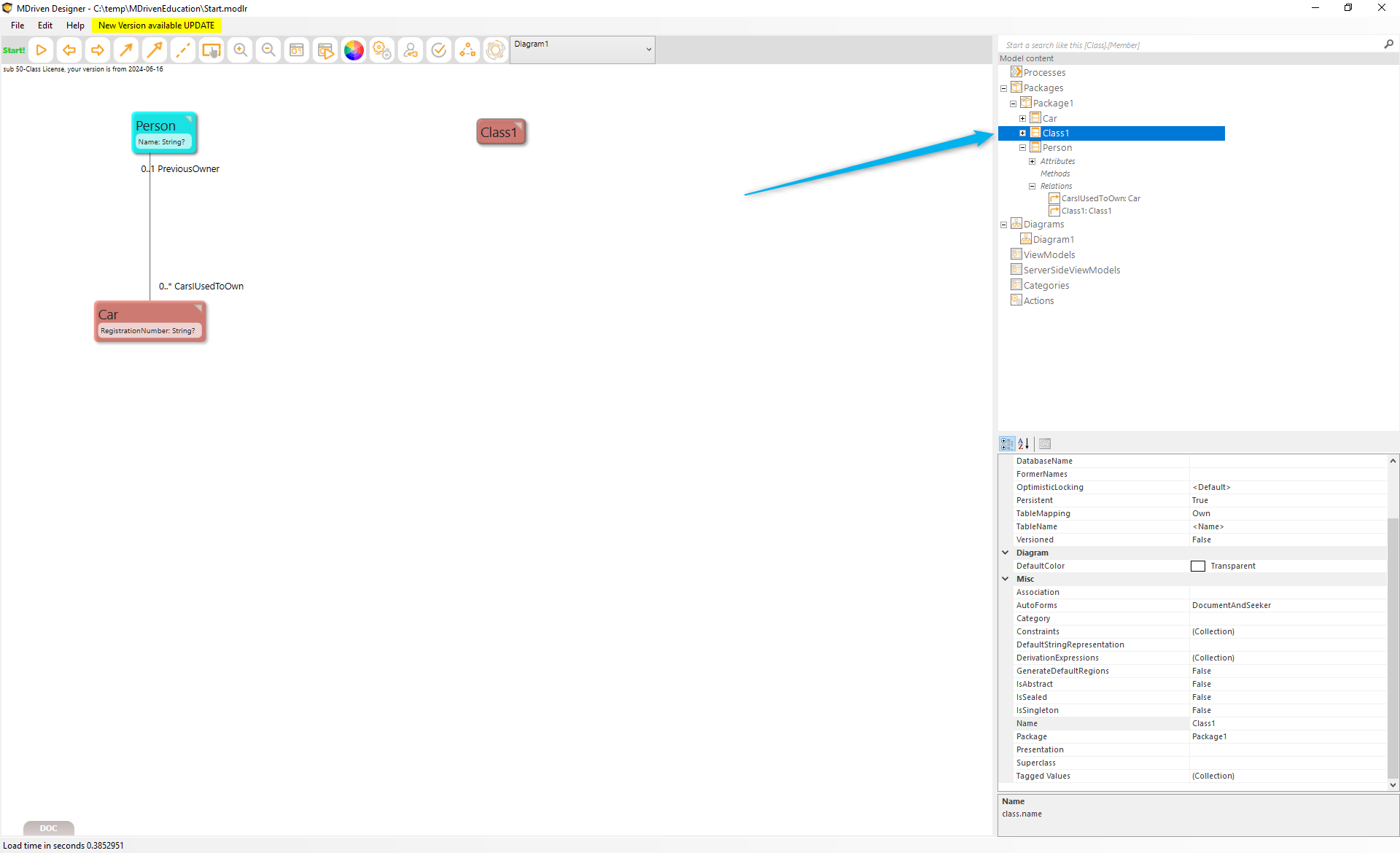This screenshot has height=853, width=1400.
Task: Click the zoom out magnifier icon
Action: point(268,50)
